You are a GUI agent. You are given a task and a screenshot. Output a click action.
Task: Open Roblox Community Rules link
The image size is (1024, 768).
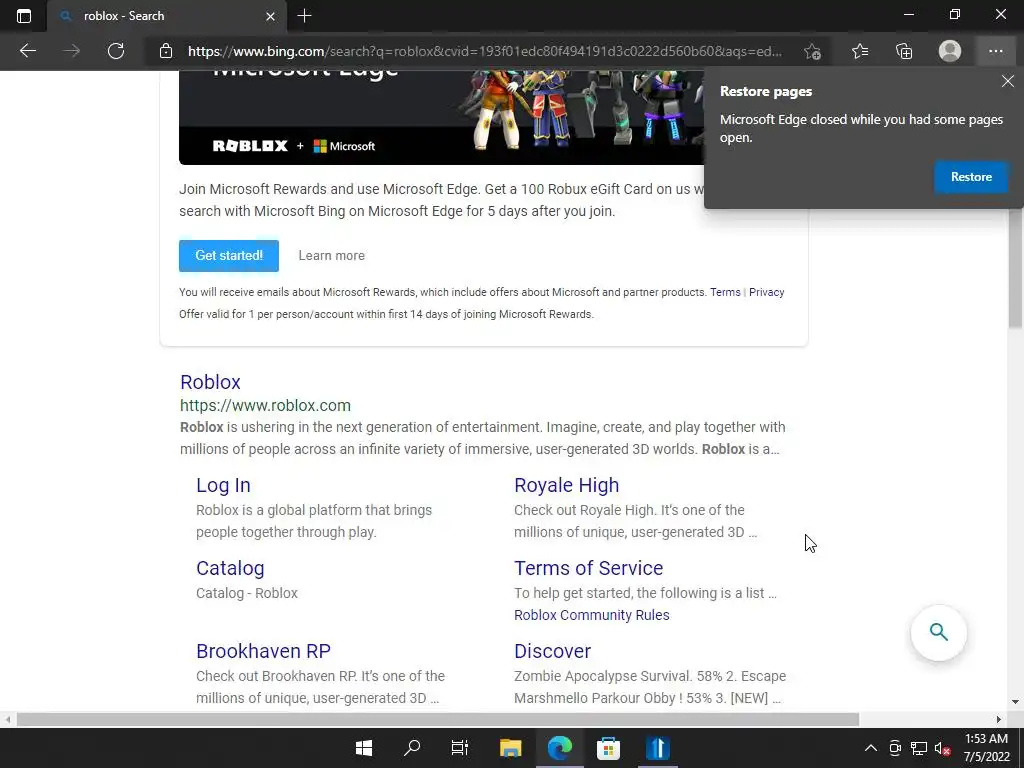point(592,615)
